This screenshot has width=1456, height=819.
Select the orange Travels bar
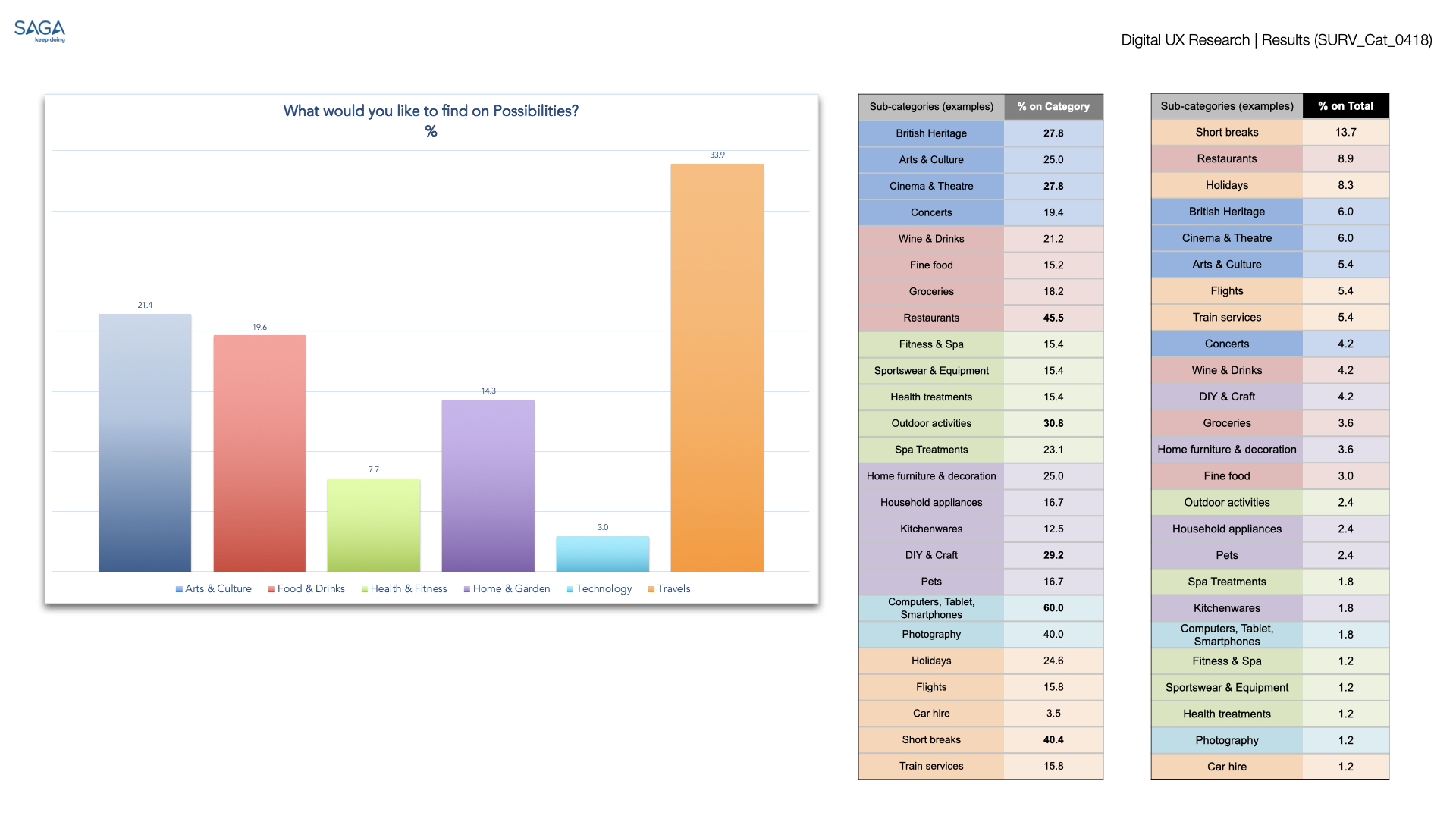point(717,368)
